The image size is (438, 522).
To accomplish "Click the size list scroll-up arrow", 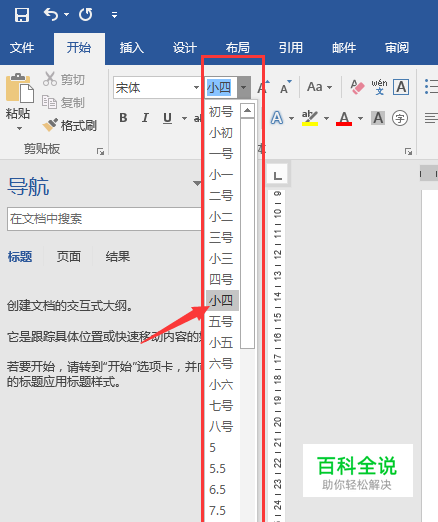I will click(x=247, y=110).
